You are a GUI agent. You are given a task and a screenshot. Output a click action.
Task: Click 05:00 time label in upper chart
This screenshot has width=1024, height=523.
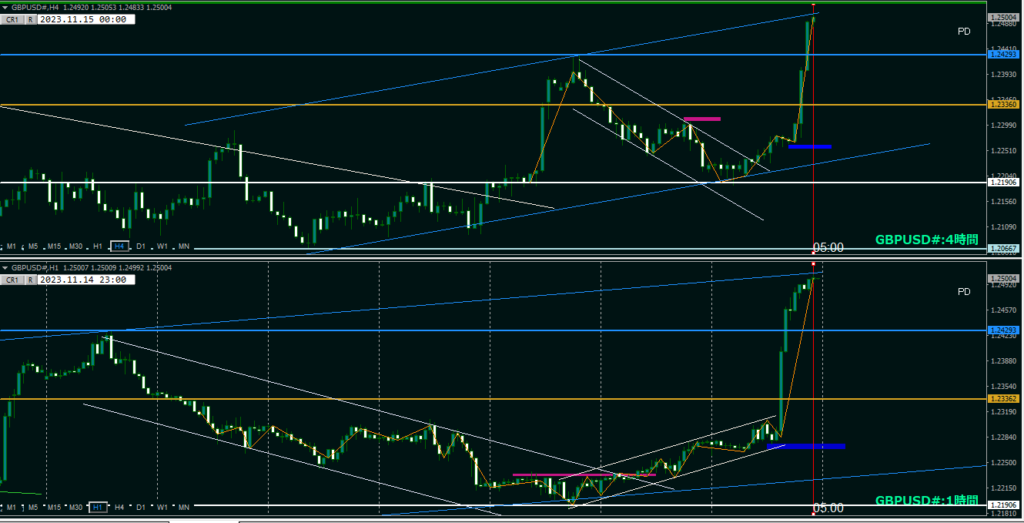827,247
